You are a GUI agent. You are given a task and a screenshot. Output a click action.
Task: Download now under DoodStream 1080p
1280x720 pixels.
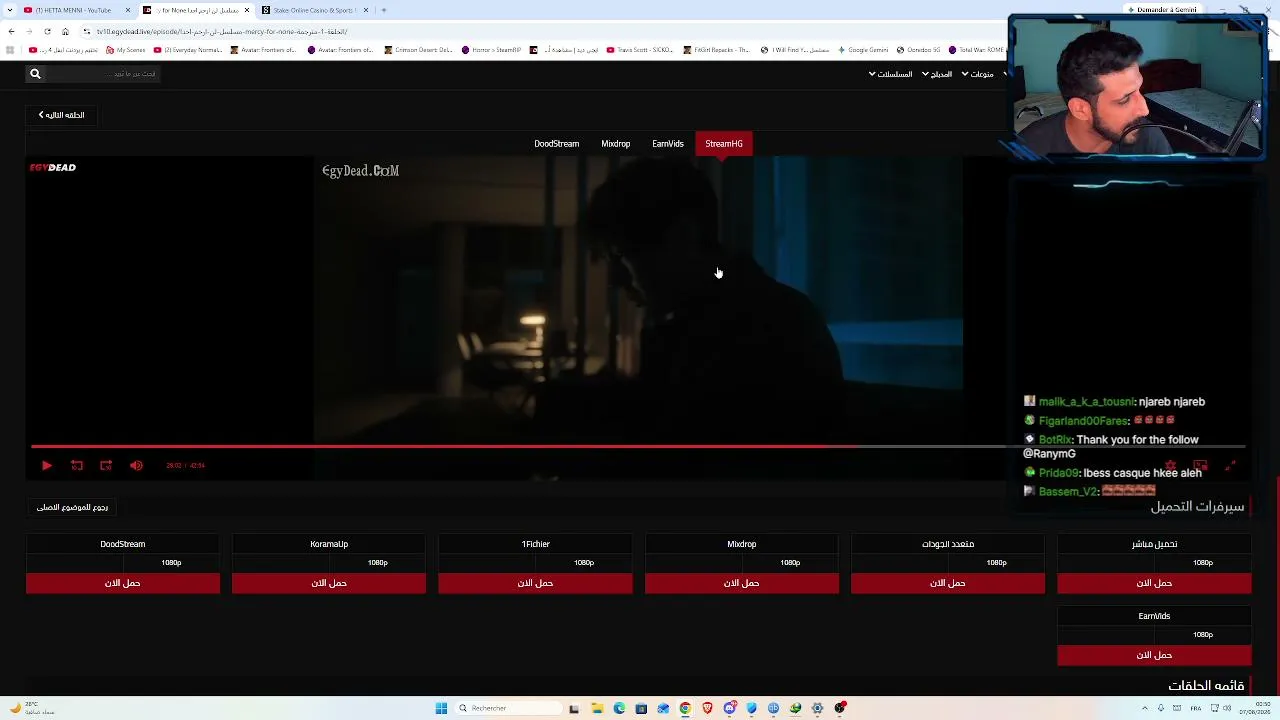click(123, 583)
